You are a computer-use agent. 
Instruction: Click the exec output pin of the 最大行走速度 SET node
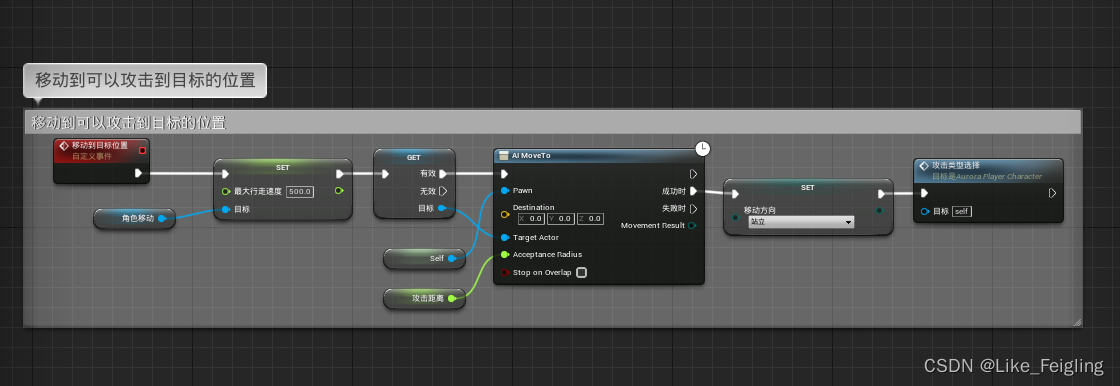point(339,174)
